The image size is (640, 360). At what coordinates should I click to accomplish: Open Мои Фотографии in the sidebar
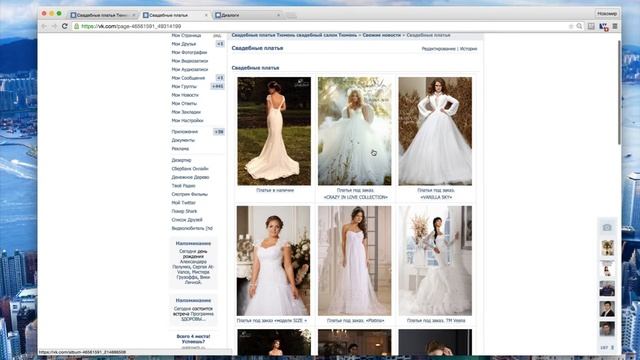coord(189,52)
